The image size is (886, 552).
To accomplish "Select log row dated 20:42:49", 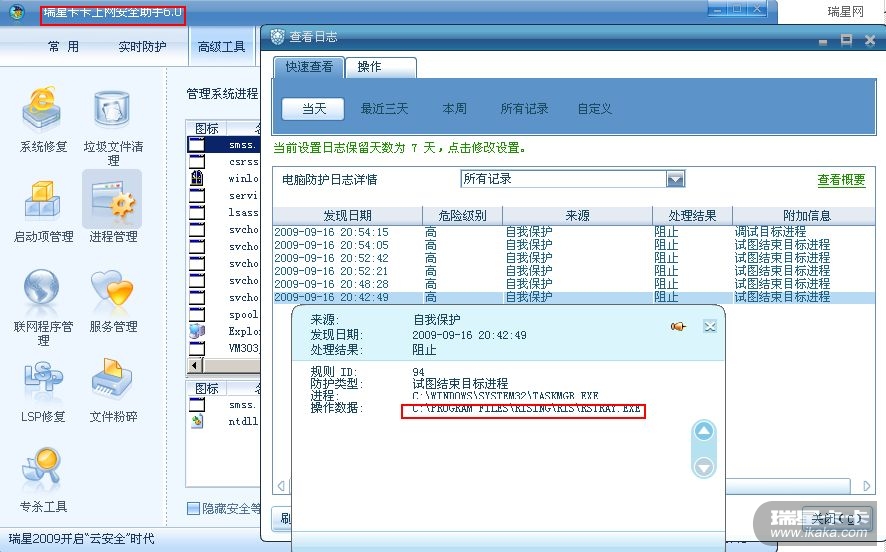I will coord(574,297).
